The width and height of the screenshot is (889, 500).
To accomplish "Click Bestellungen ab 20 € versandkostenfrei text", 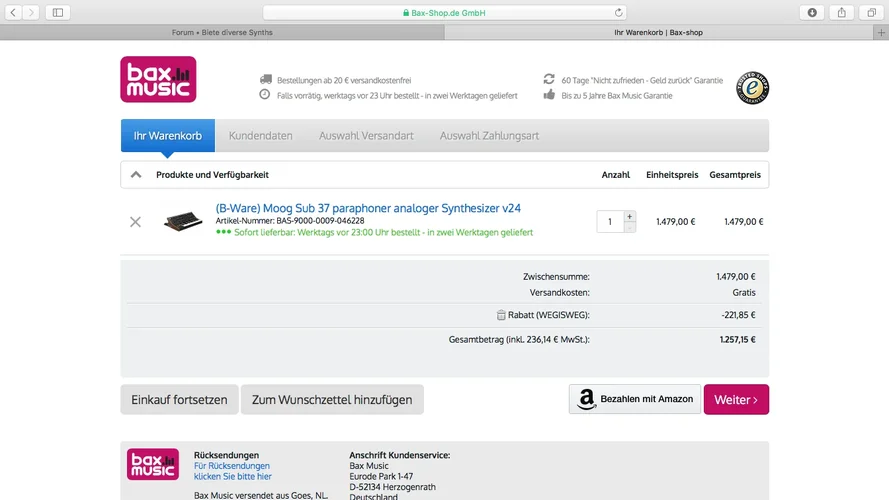I will tap(344, 80).
